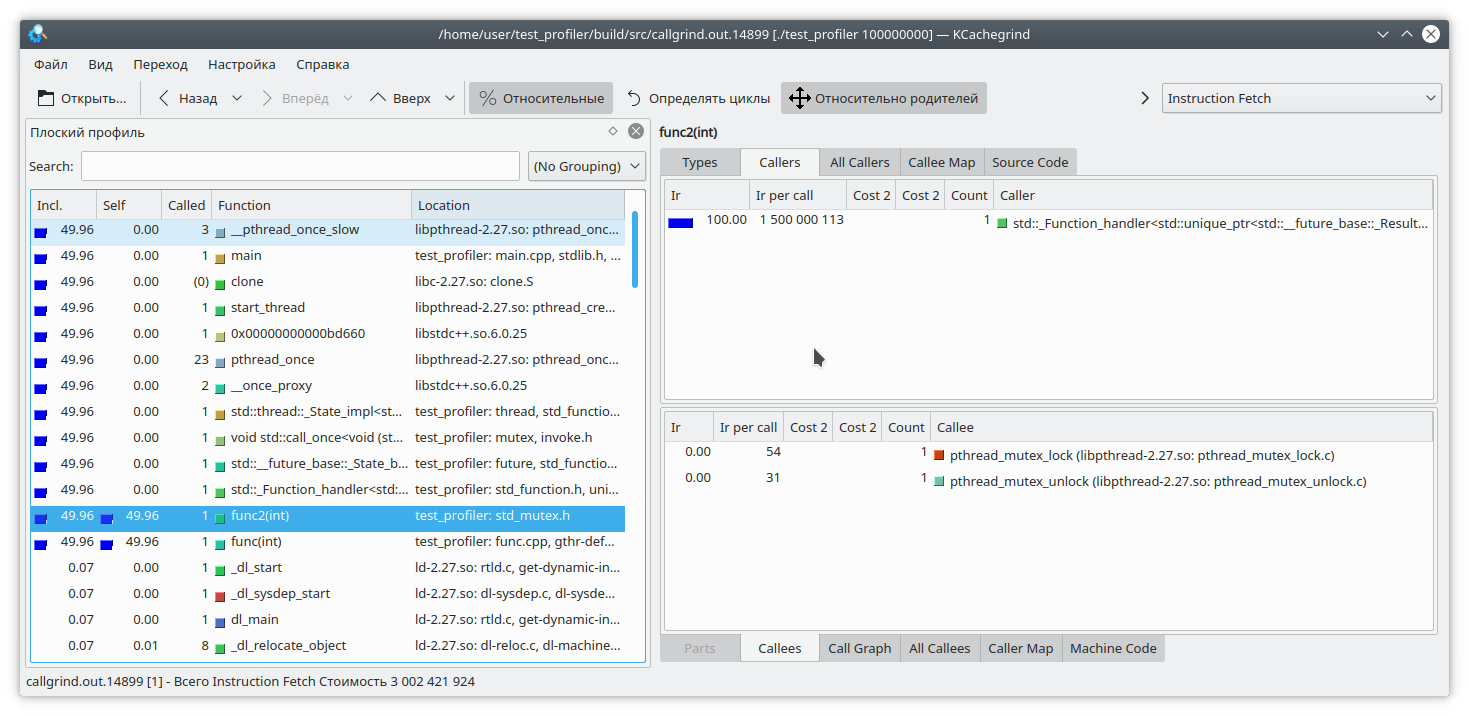Screen dimensions: 1469x716
Task: Open the Вид menu
Action: point(100,64)
